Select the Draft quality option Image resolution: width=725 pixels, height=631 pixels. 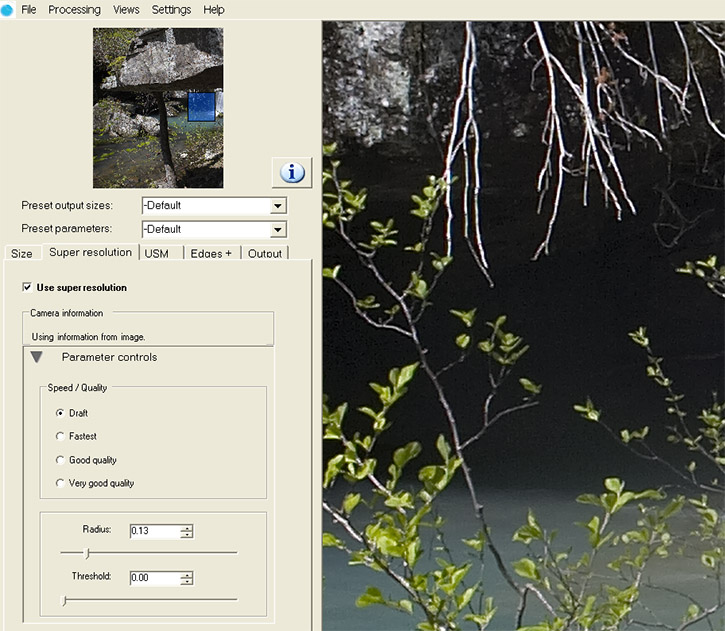click(60, 413)
